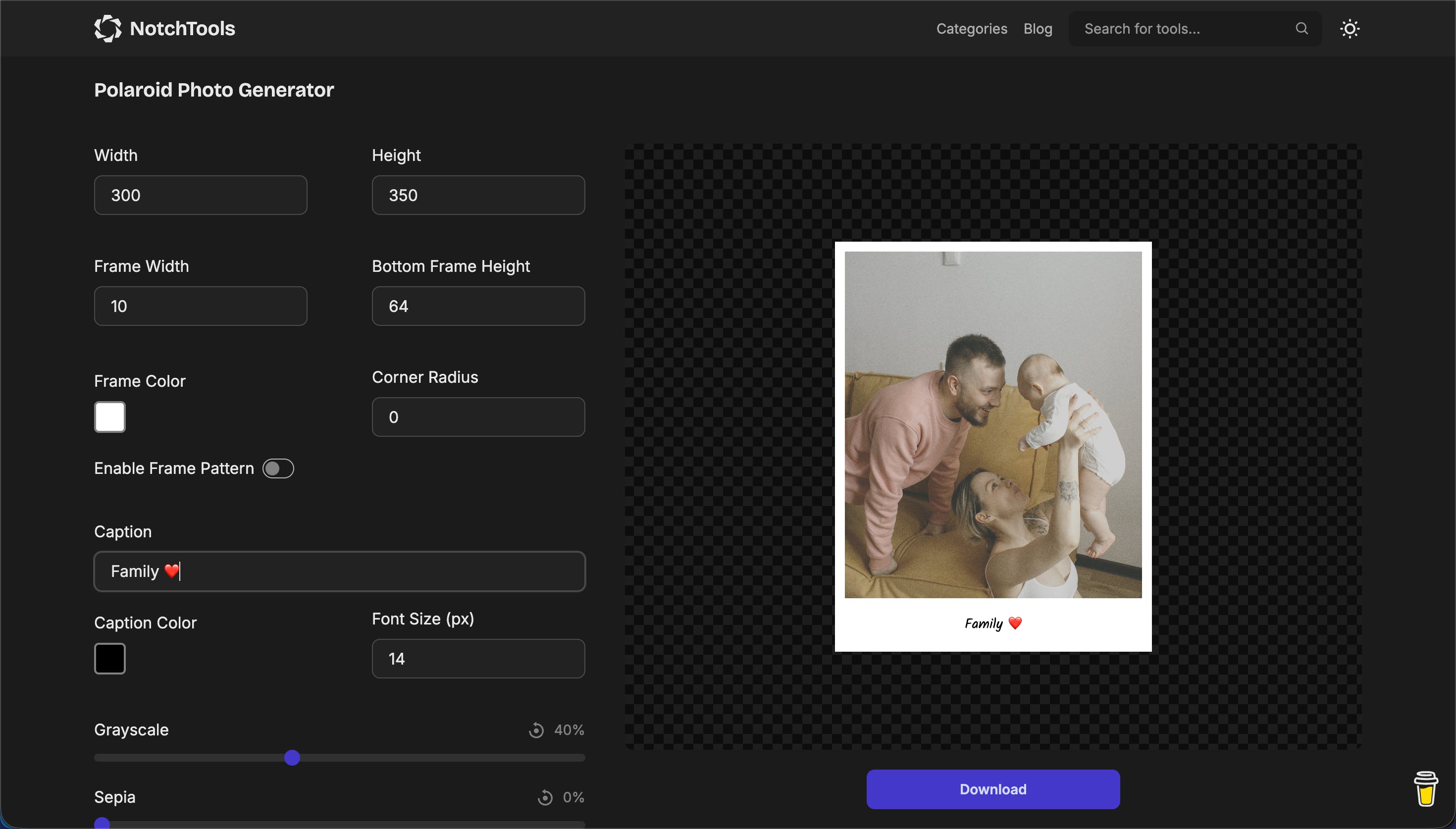Open the Frame Color white swatch
Viewport: 1456px width, 829px height.
coord(110,417)
